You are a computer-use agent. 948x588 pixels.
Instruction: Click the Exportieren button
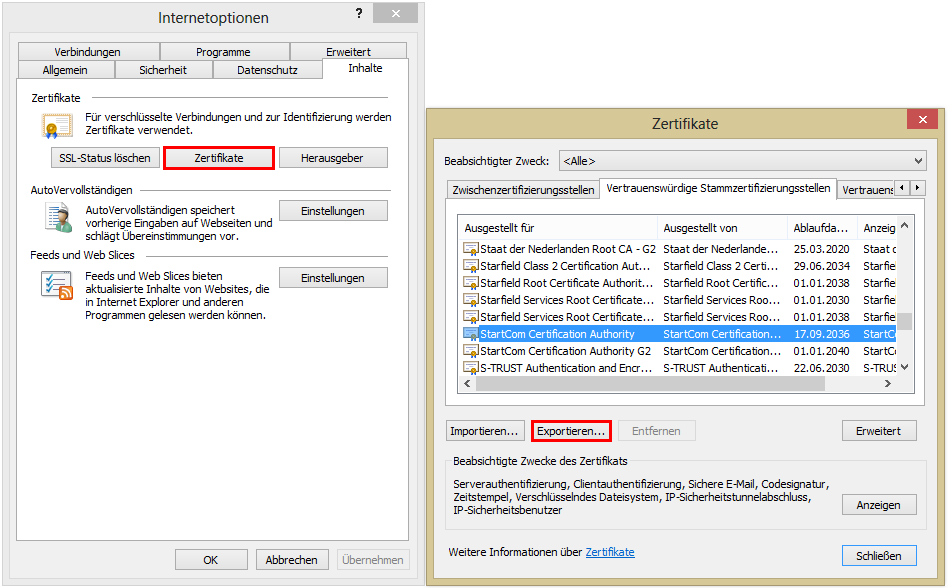point(571,431)
